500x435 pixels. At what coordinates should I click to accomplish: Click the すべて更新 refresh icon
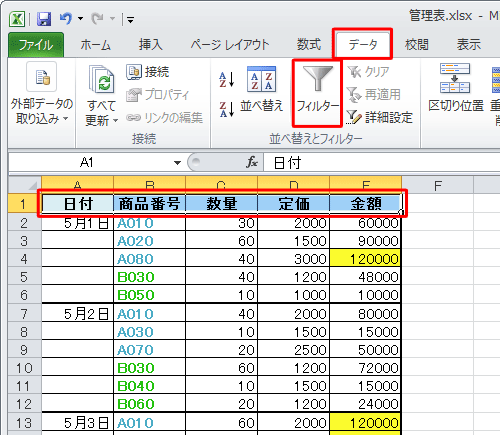102,79
